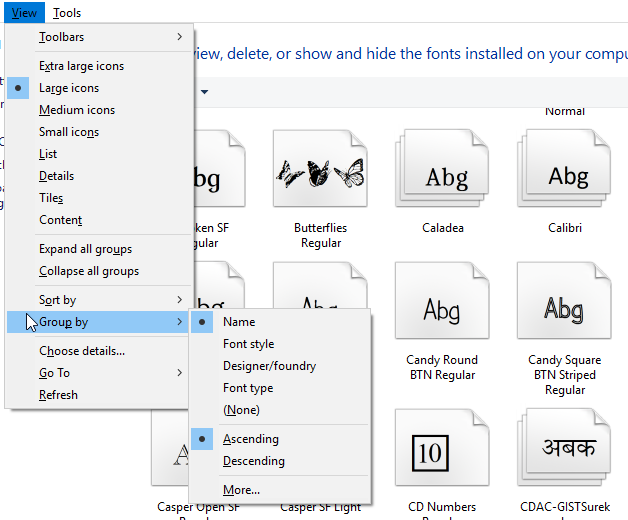The width and height of the screenshot is (628, 520).
Task: Open the Calibri font family icon
Action: pos(564,168)
